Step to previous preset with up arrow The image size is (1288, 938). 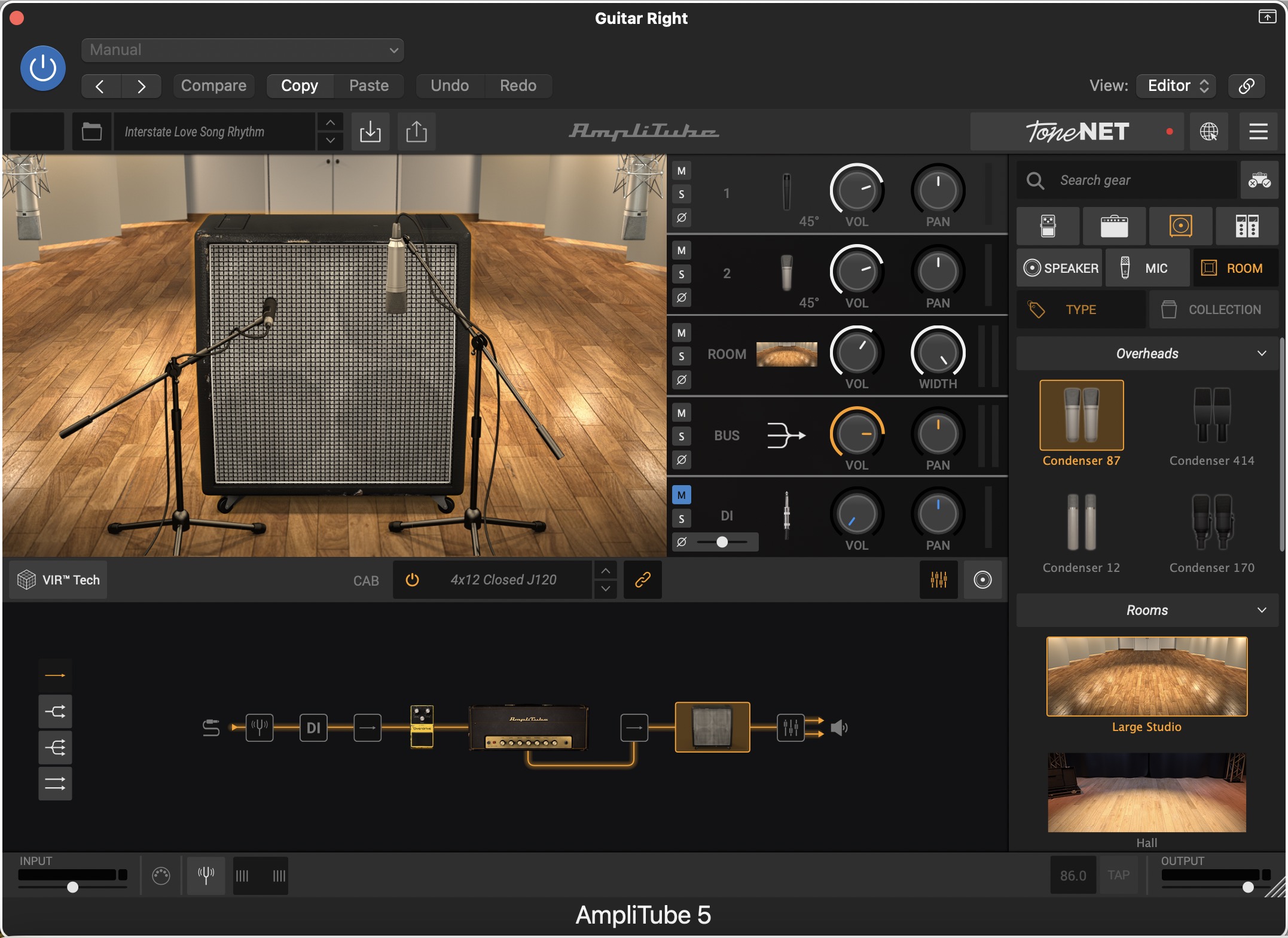coord(330,123)
